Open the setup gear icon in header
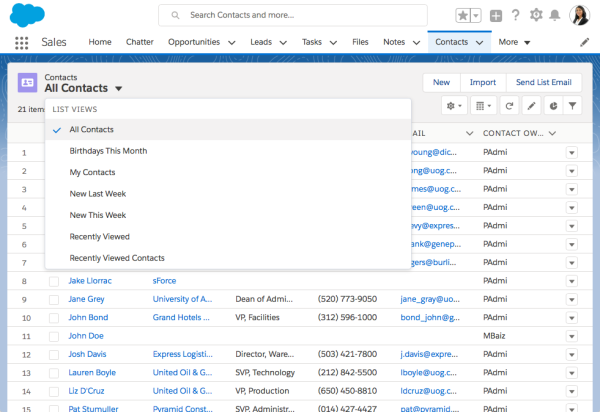Viewport: 600px width, 412px height. 536,15
